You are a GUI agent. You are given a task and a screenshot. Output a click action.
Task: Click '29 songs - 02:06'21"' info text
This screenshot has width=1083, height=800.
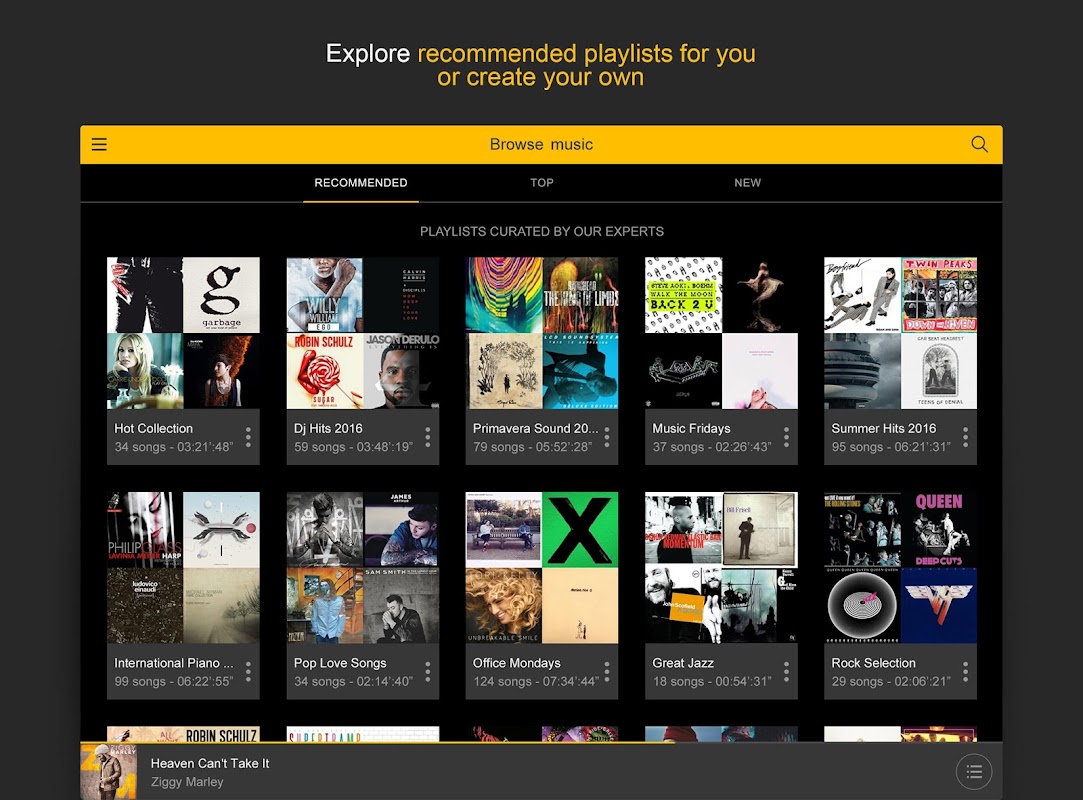[890, 681]
